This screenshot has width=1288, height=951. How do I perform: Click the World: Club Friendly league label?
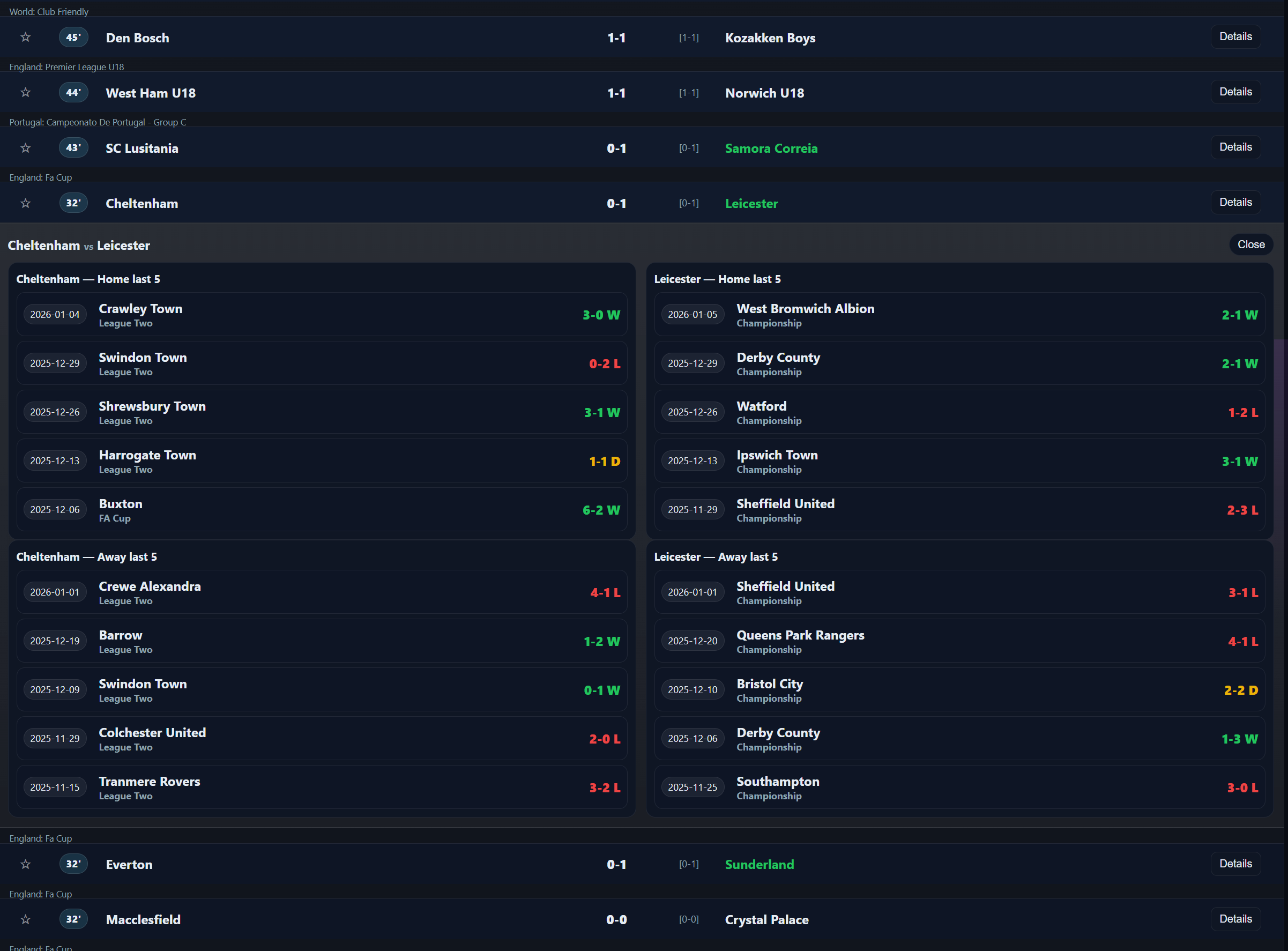pos(49,11)
